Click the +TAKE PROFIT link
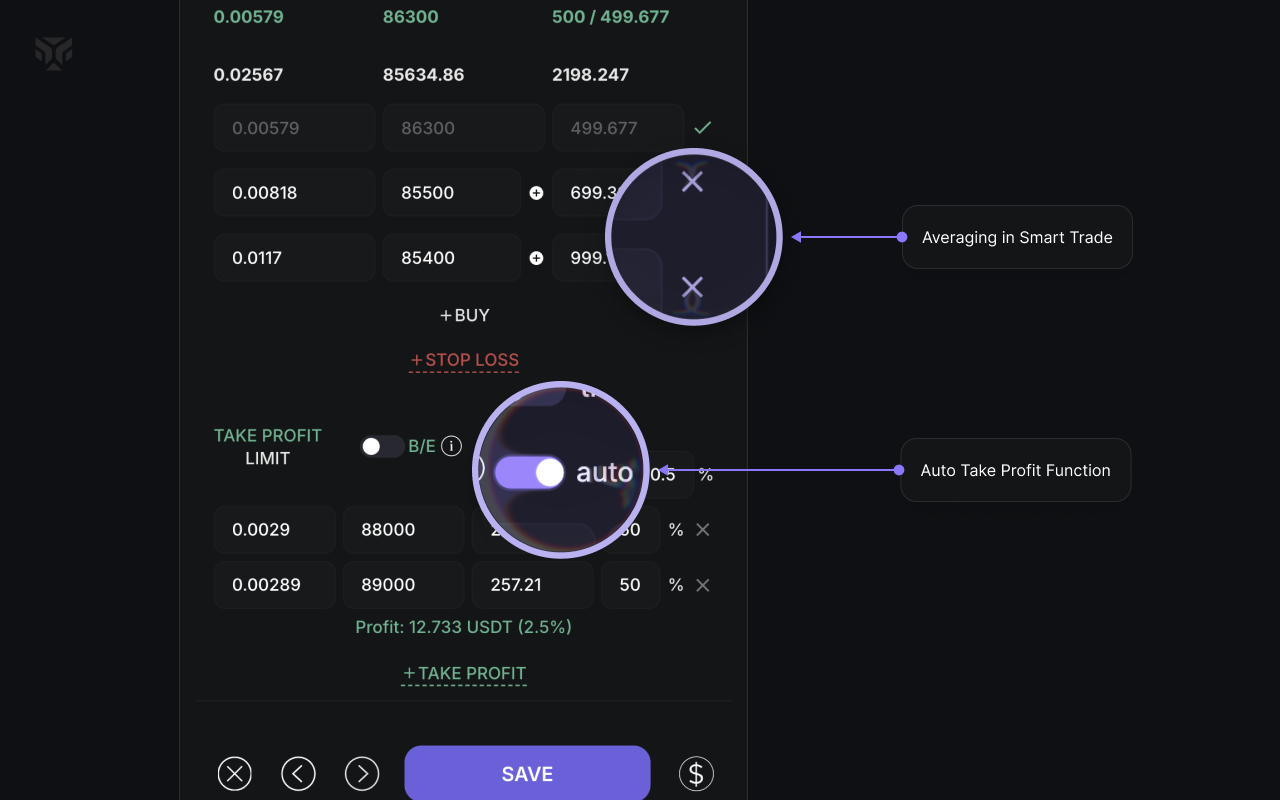Viewport: 1280px width, 800px height. point(464,674)
